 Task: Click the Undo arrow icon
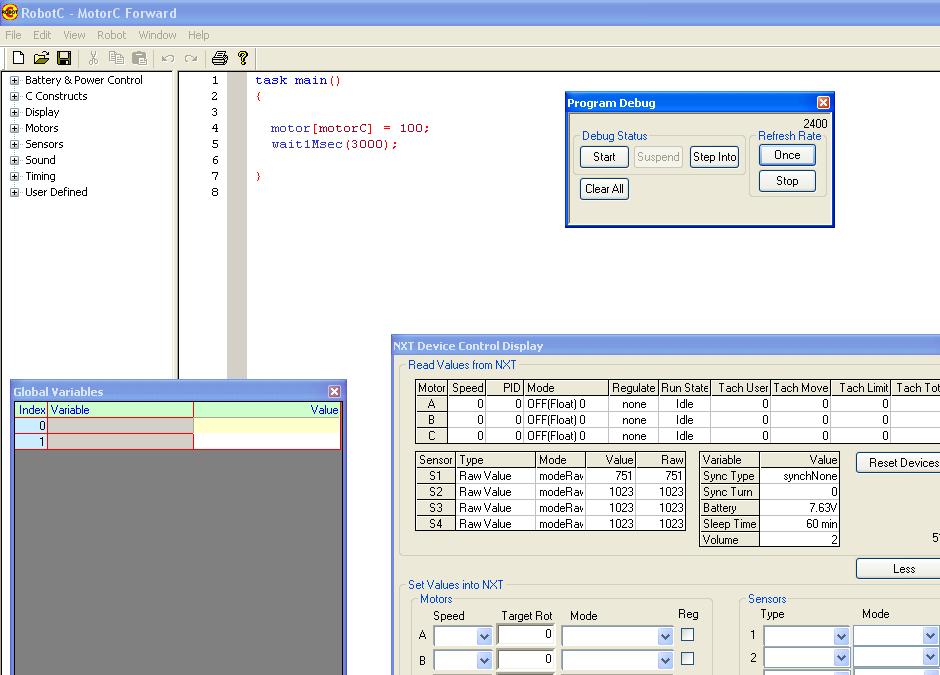click(168, 58)
